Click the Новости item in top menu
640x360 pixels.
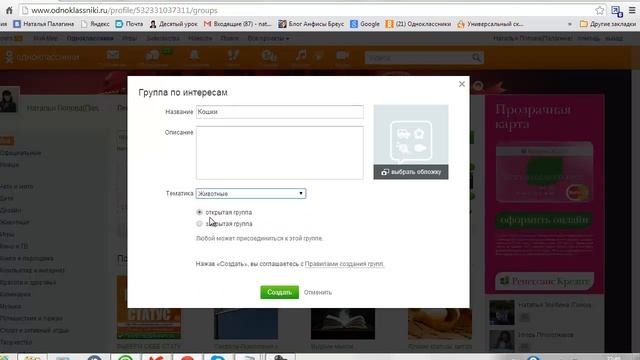[x=200, y=38]
